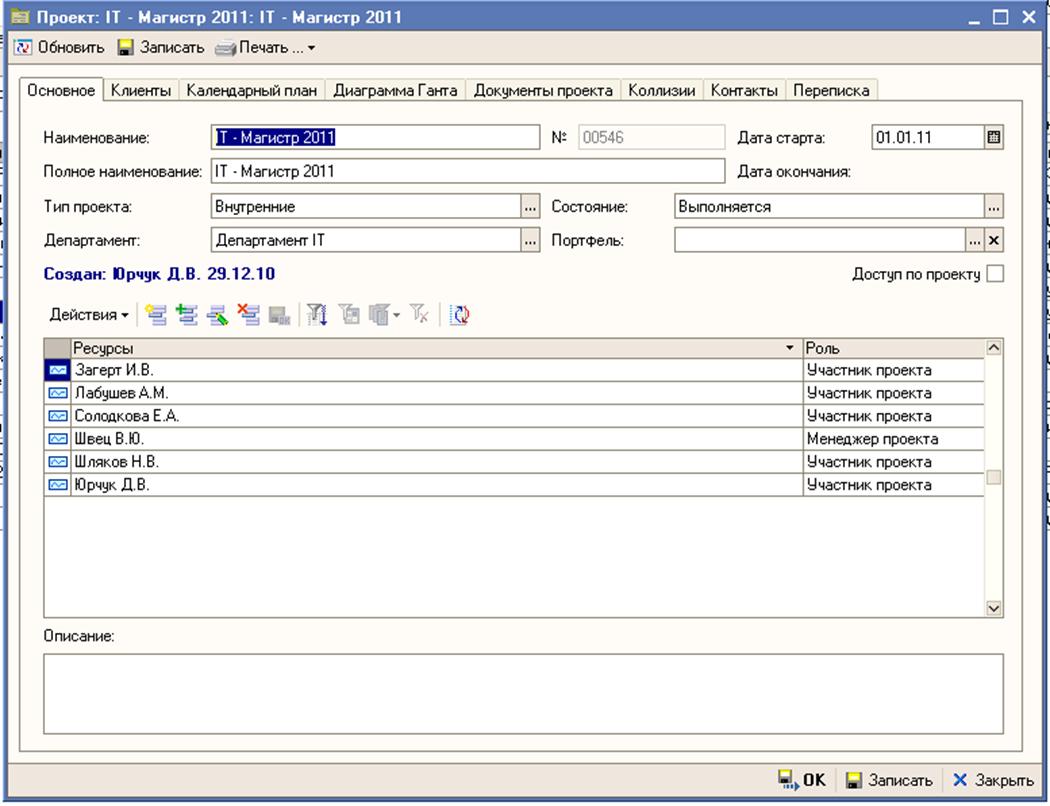Open Департамент selection with ellipsis button

(x=530, y=240)
